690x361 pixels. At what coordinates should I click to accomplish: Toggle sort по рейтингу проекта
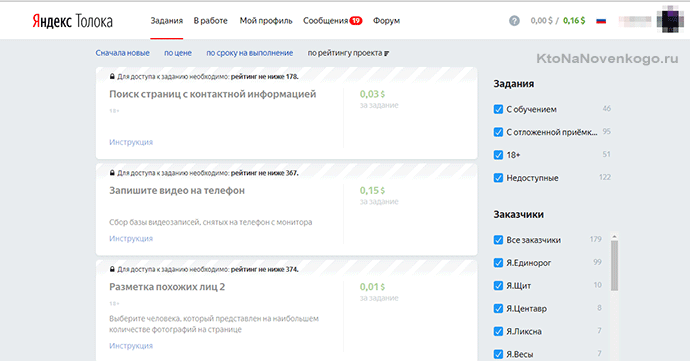[348, 53]
